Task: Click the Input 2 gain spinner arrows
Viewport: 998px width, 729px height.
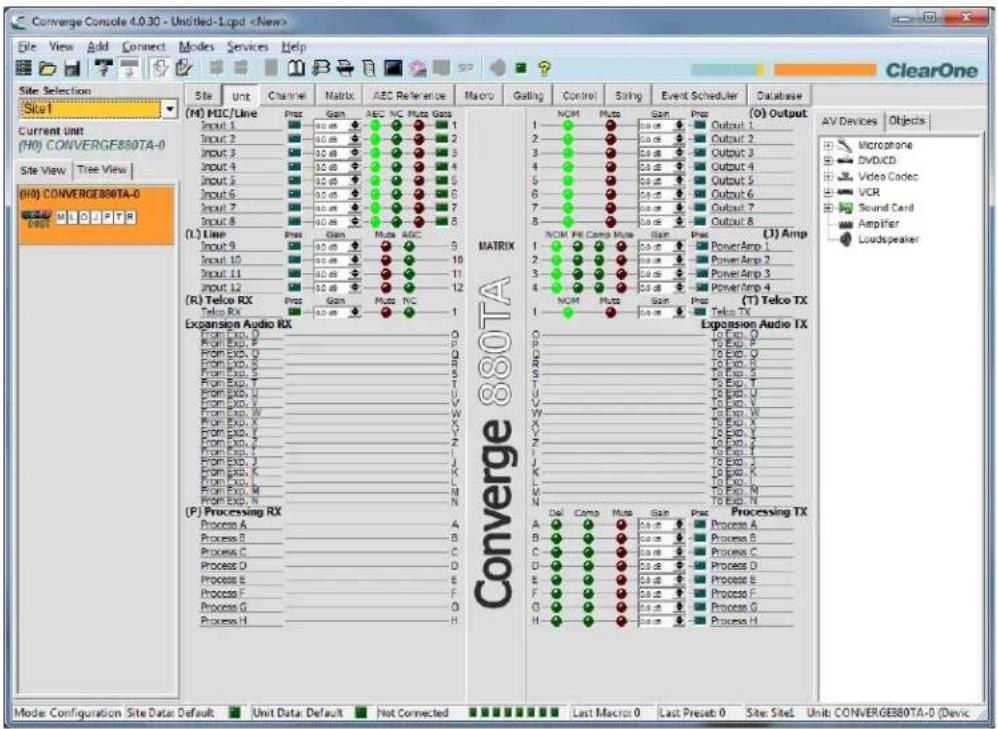Action: point(355,139)
